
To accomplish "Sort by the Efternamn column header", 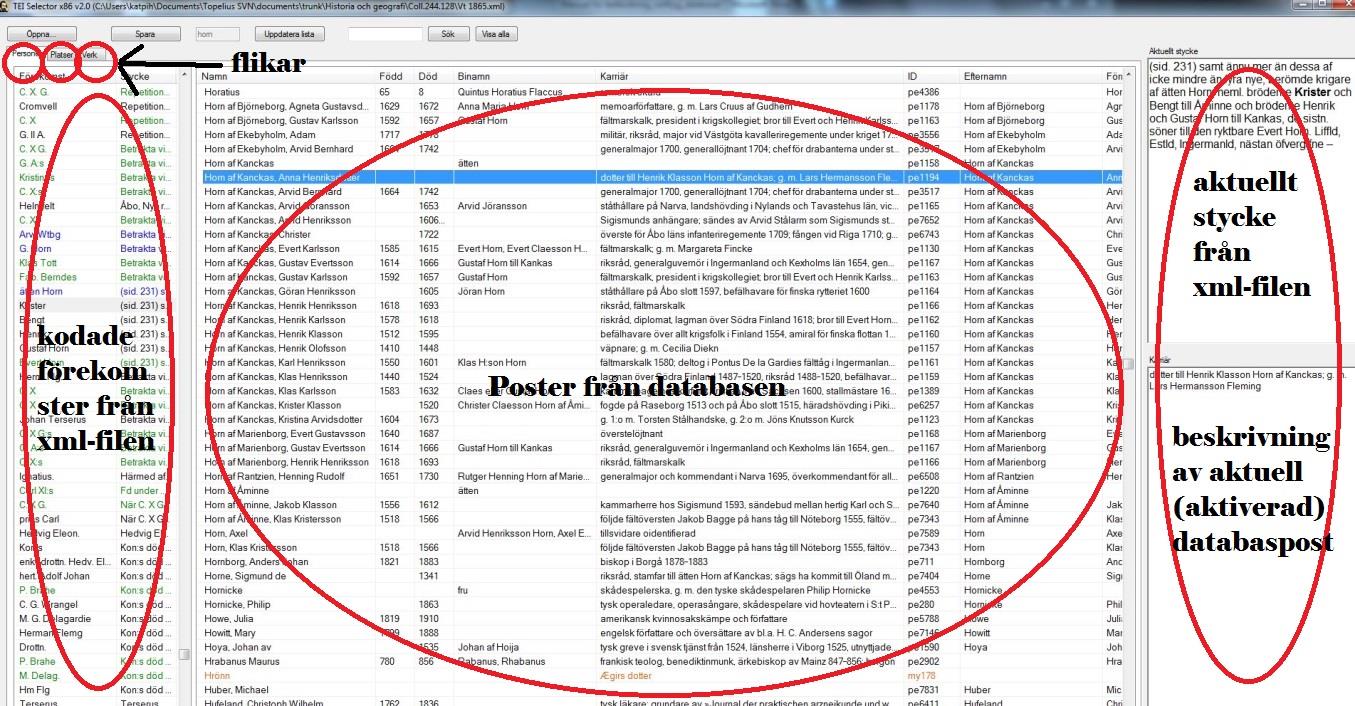I will point(1032,76).
